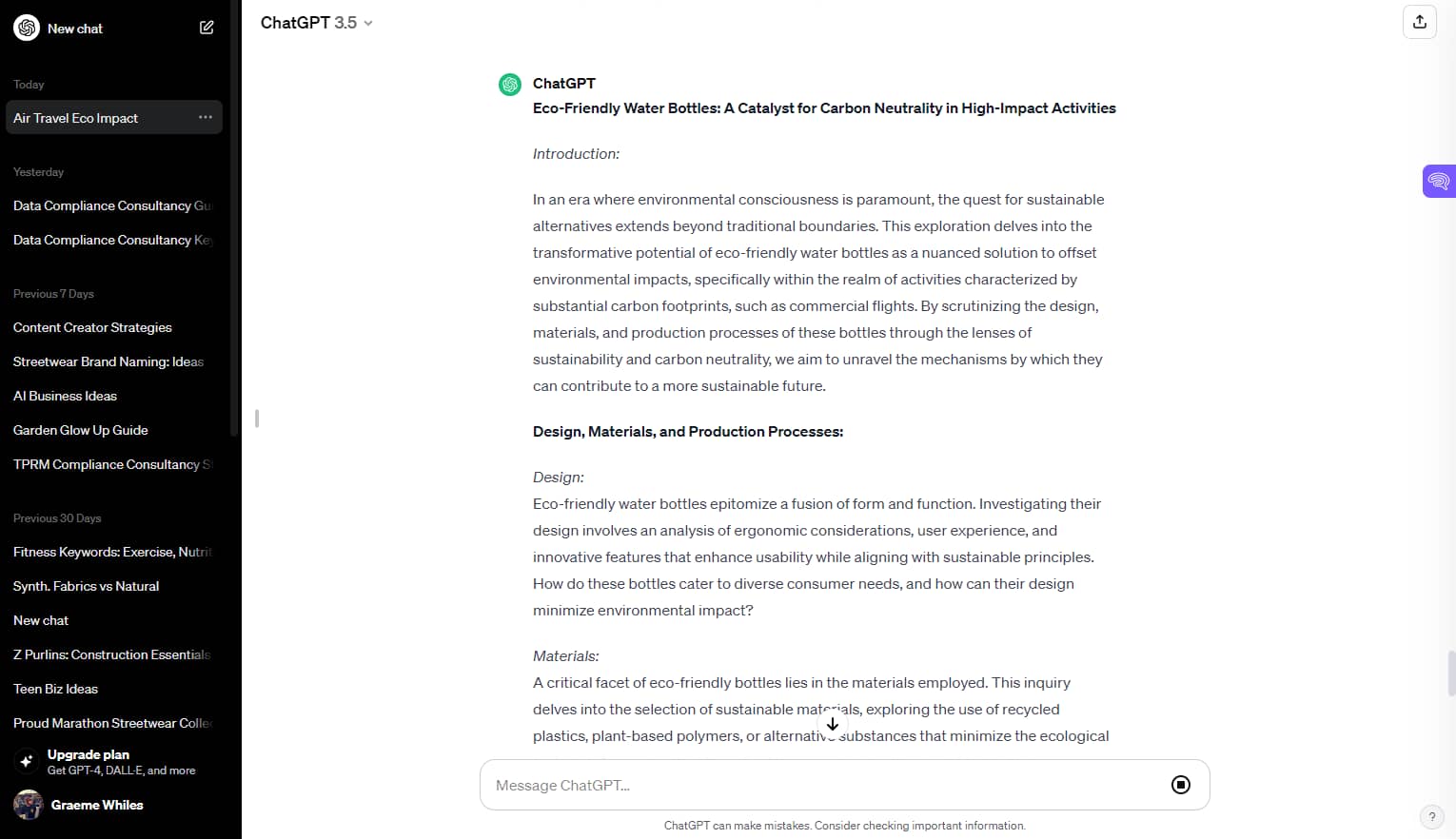Compose a new chat using the pencil icon

point(206,28)
